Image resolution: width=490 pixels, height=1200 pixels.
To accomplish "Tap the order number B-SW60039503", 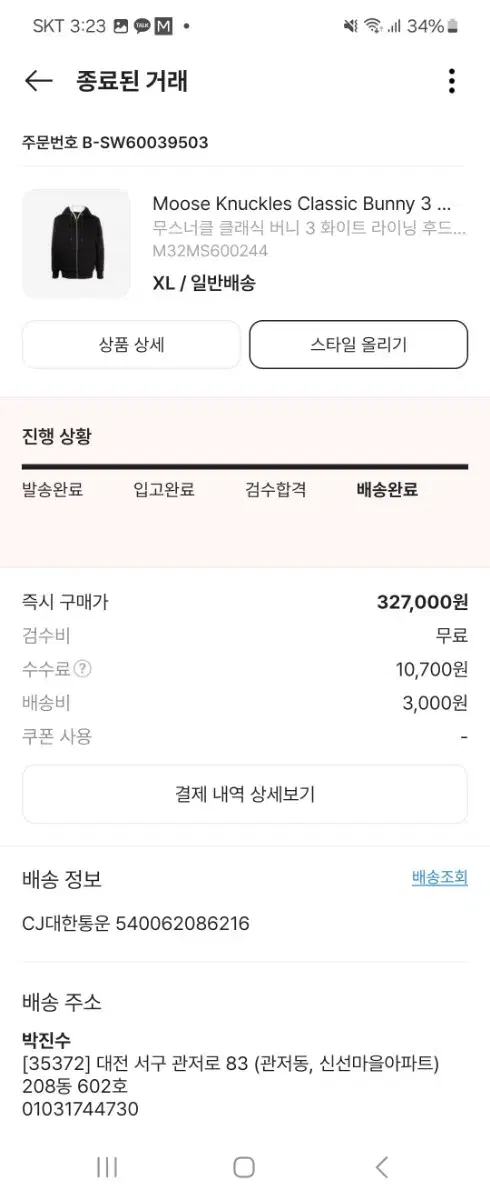I will click(x=115, y=142).
